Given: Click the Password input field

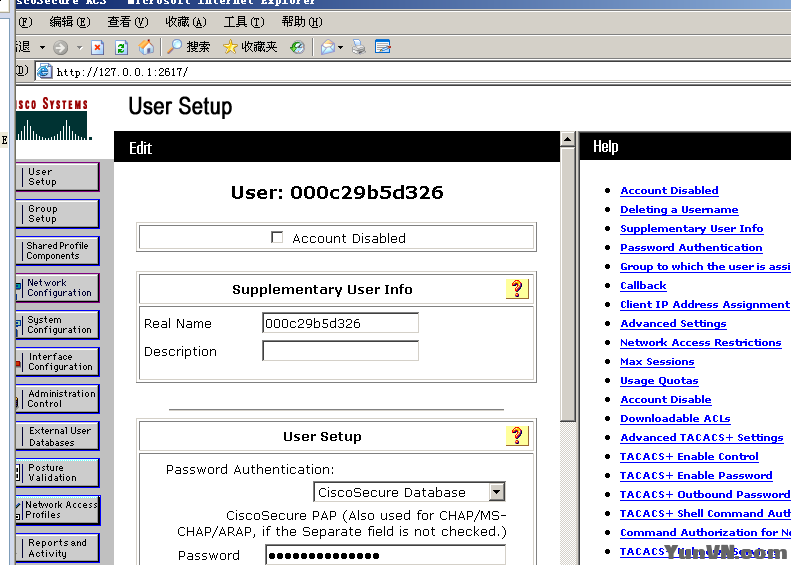Looking at the screenshot, I should pyautogui.click(x=385, y=555).
